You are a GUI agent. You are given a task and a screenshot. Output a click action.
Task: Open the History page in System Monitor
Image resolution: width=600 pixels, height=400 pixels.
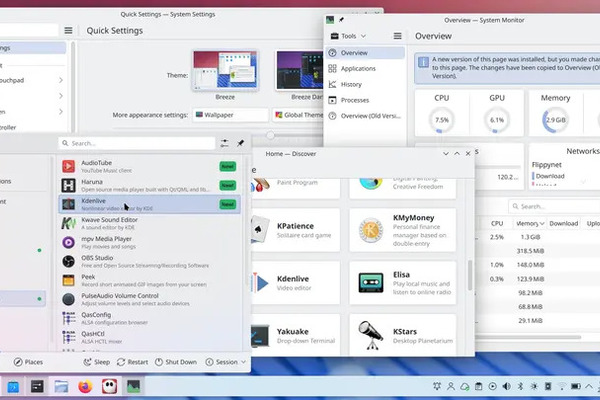pos(351,84)
